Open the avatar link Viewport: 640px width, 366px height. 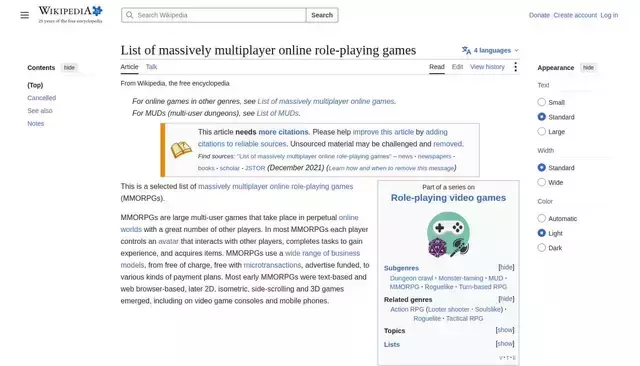[168, 241]
